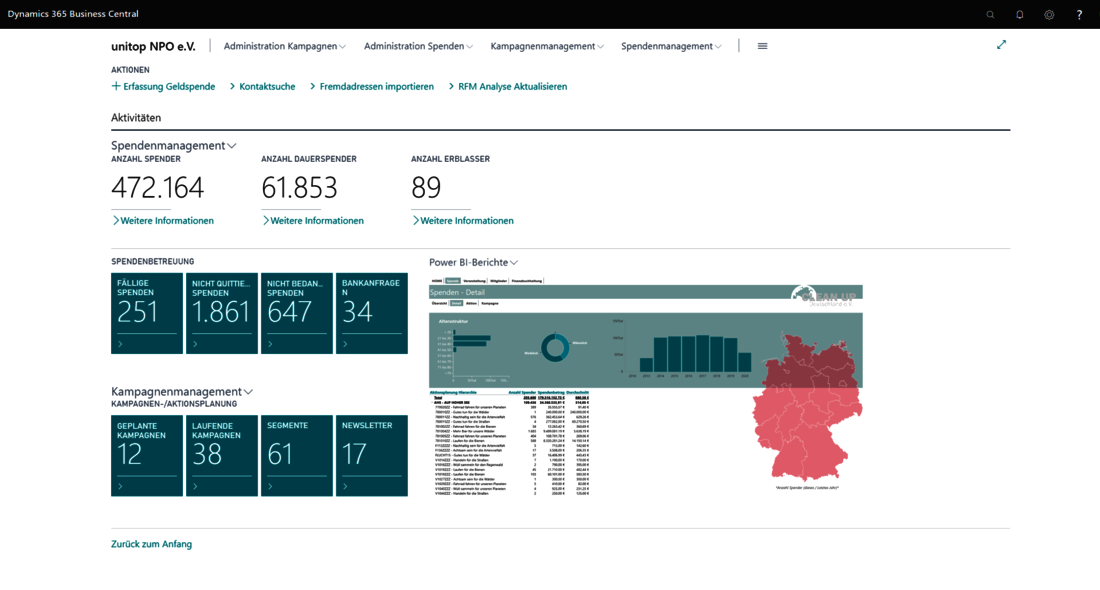Viewport: 1100px width, 590px height.
Task: Open the notifications bell
Action: click(x=1019, y=15)
